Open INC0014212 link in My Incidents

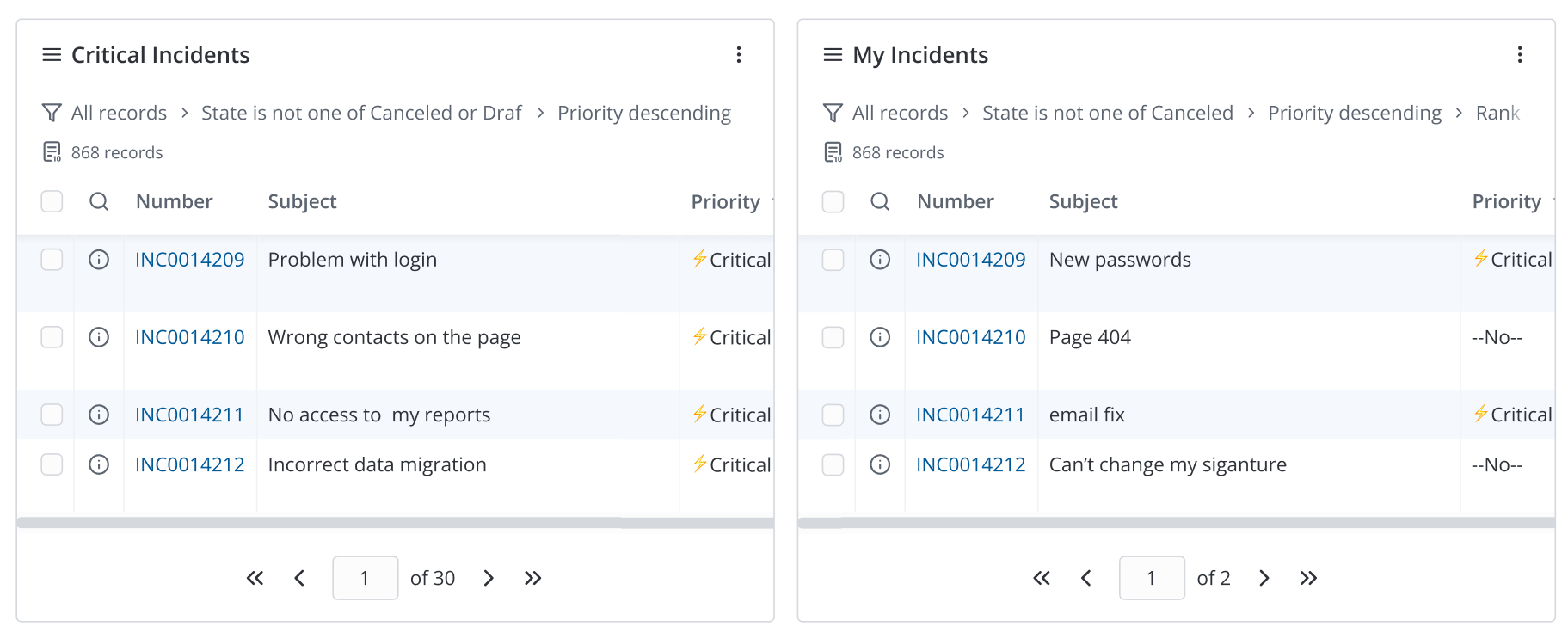point(971,464)
